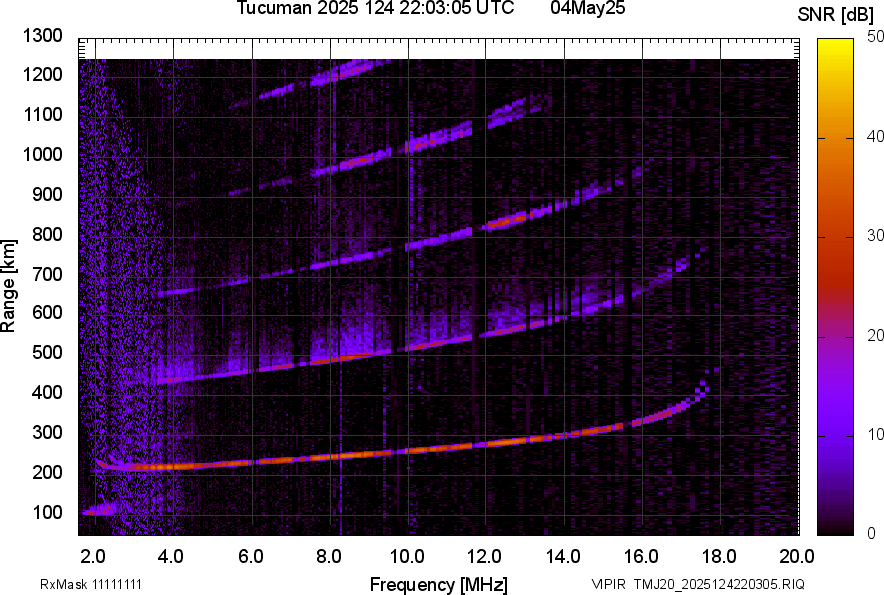Click the frequency tick label '12.0'

pyautogui.click(x=484, y=557)
